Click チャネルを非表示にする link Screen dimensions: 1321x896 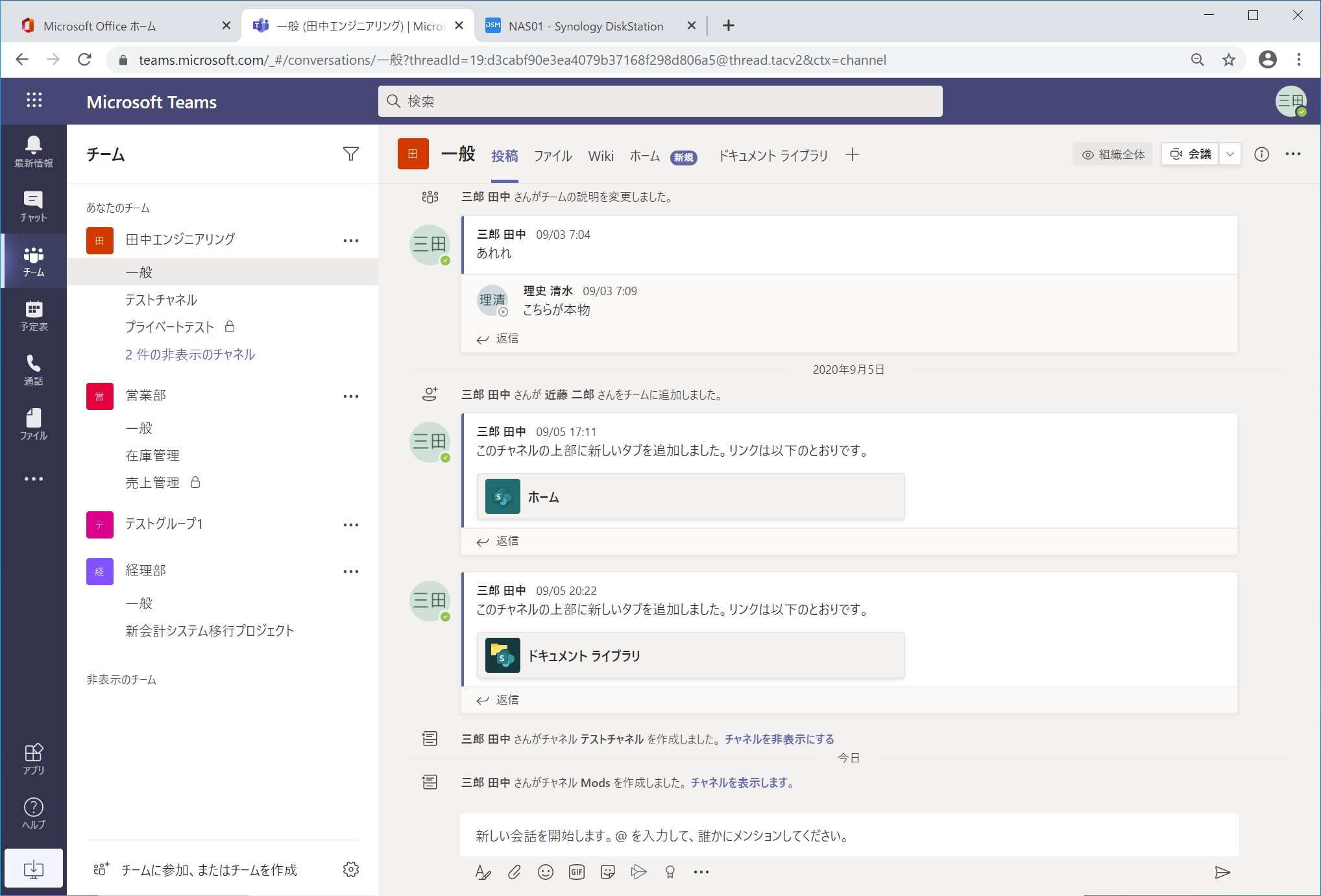tap(779, 739)
